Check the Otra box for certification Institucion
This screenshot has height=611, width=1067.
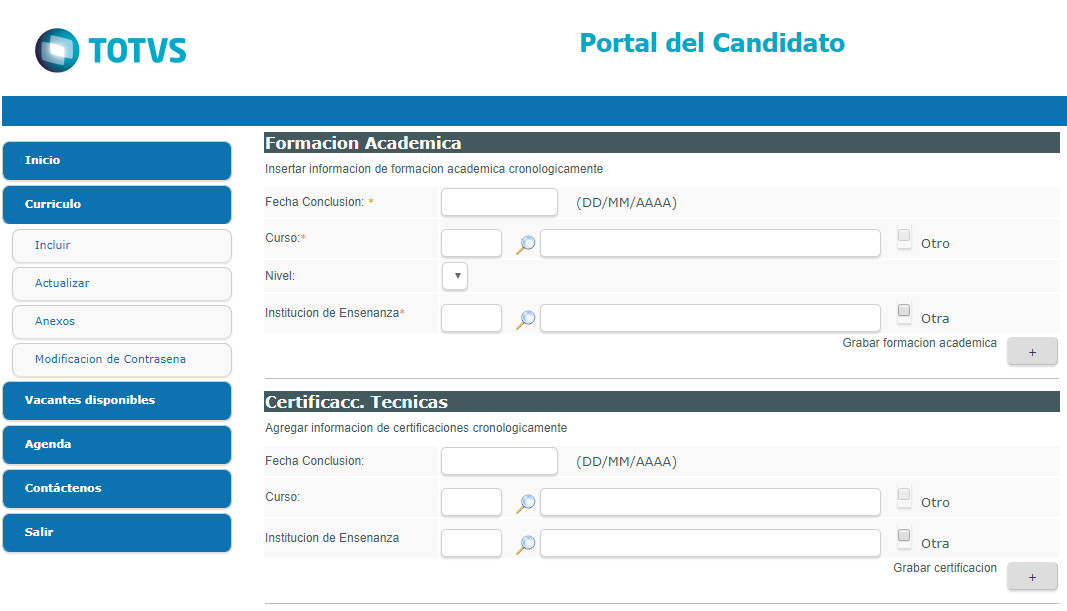pyautogui.click(x=904, y=535)
